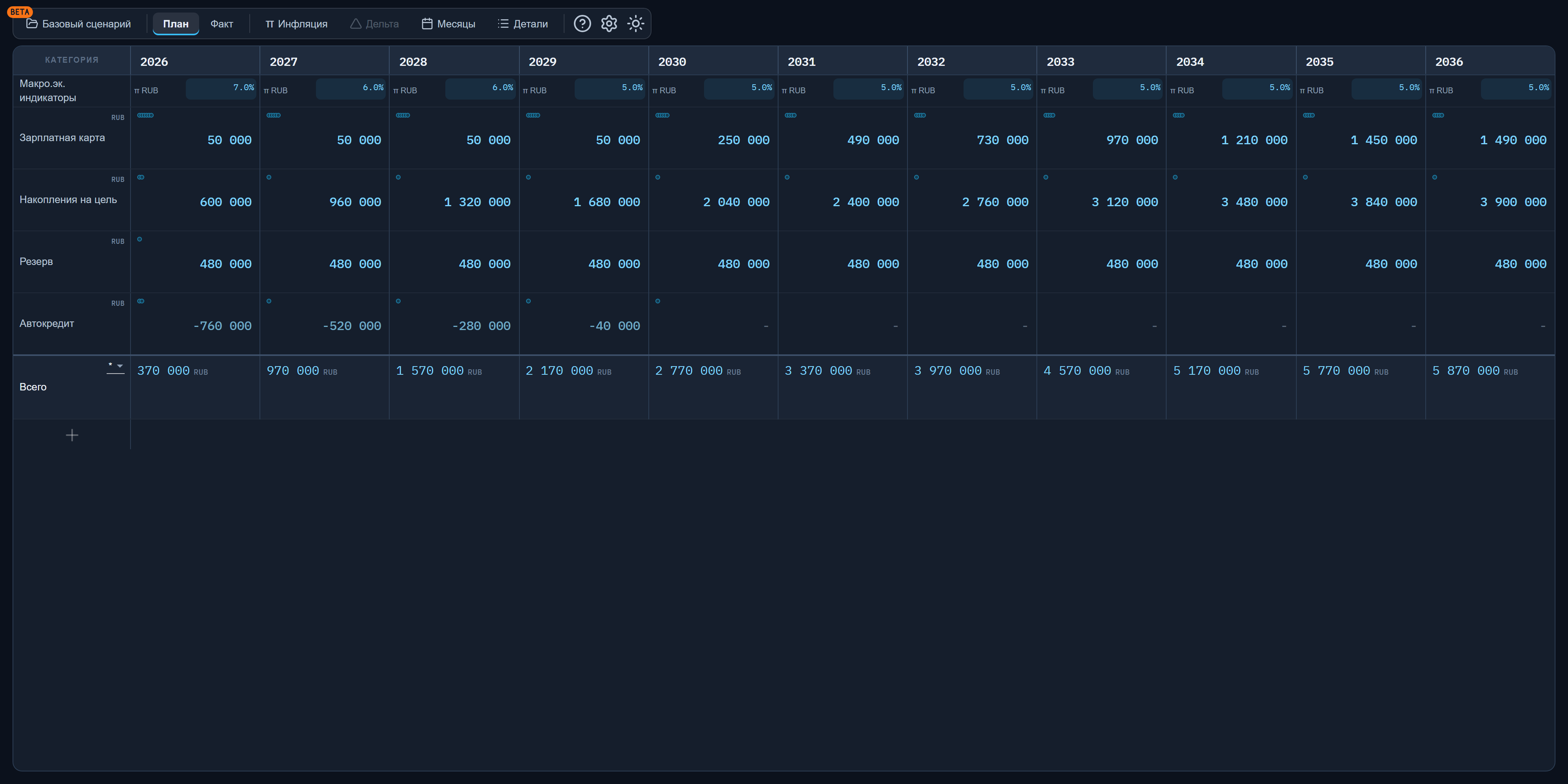This screenshot has height=784, width=1568.
Task: Select the Автокредит category row label
Action: 47,323
